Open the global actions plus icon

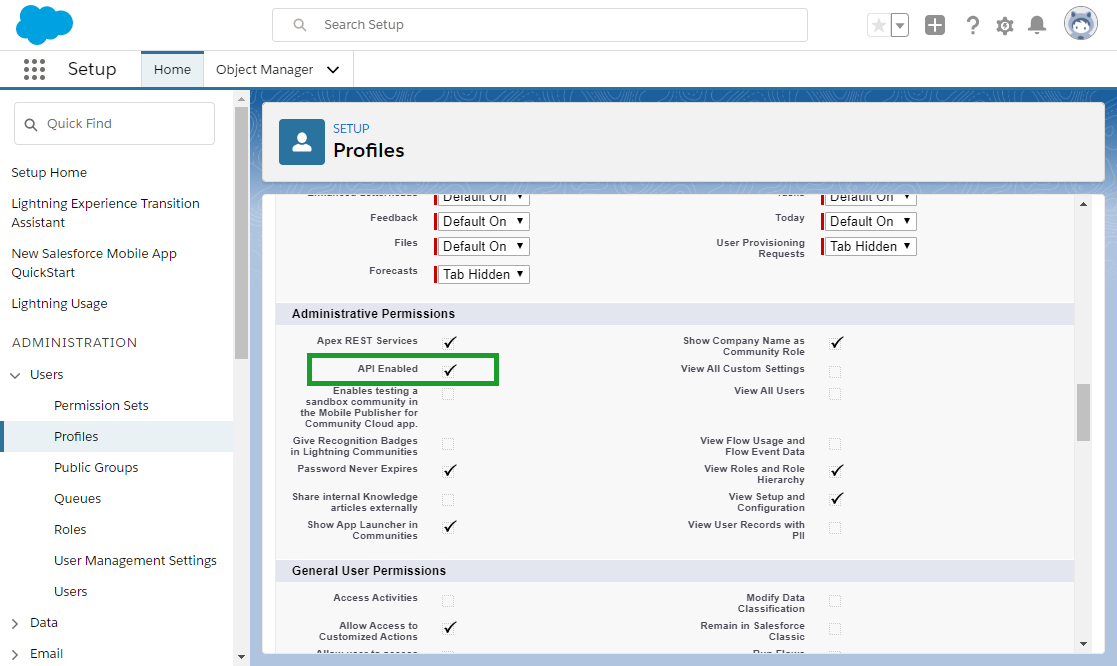point(935,26)
